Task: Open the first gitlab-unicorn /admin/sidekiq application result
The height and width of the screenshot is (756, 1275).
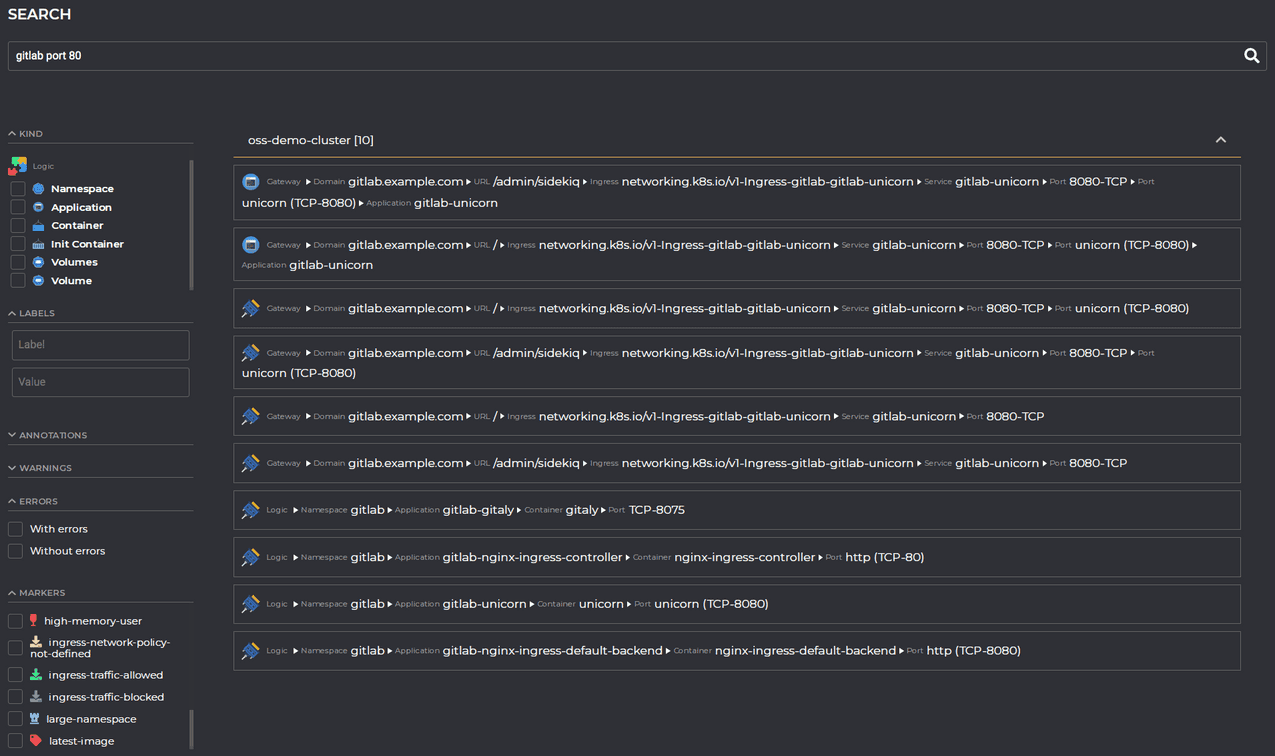Action: coord(736,192)
